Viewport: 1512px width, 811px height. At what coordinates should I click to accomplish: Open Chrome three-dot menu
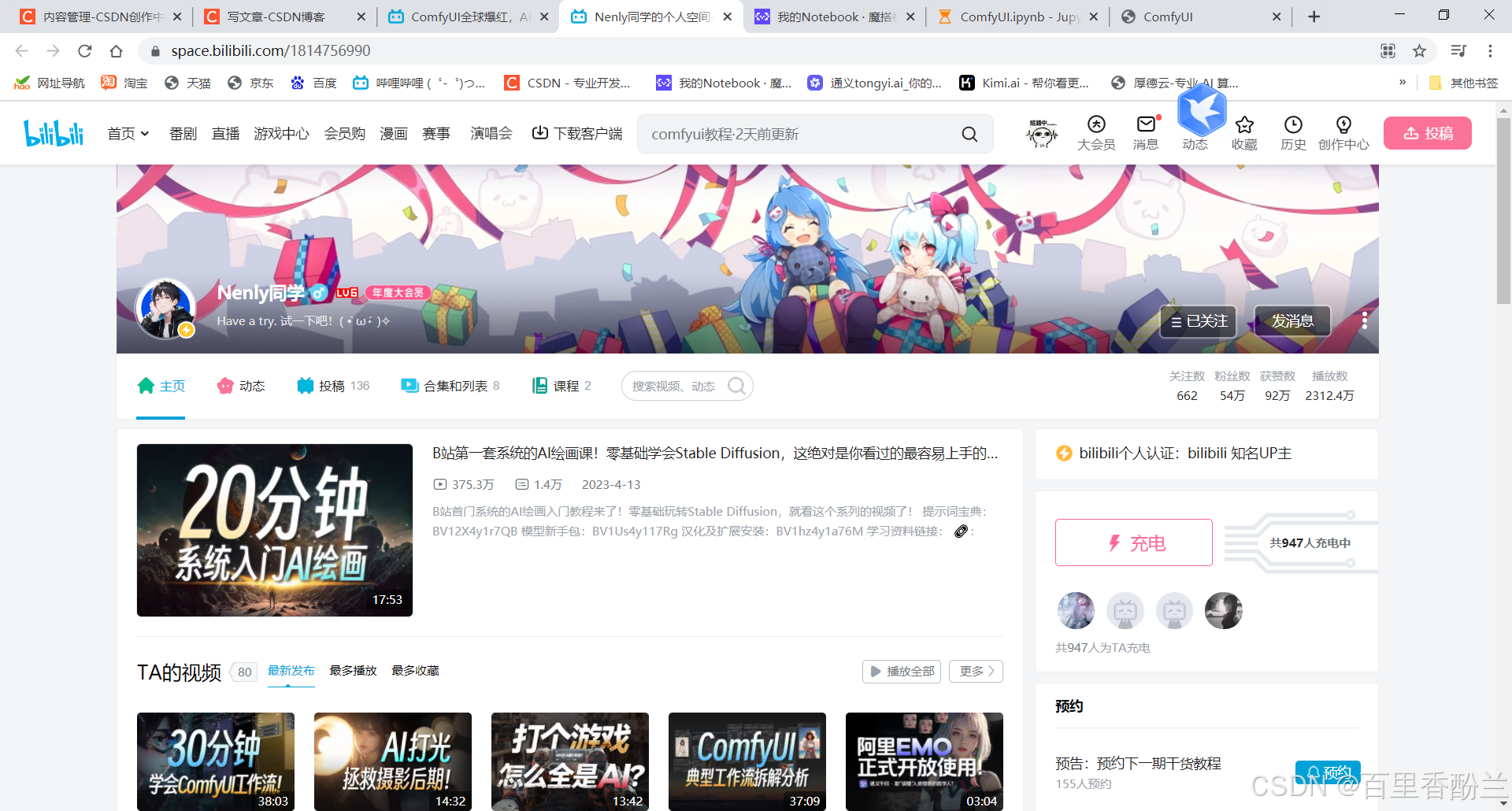[1490, 51]
